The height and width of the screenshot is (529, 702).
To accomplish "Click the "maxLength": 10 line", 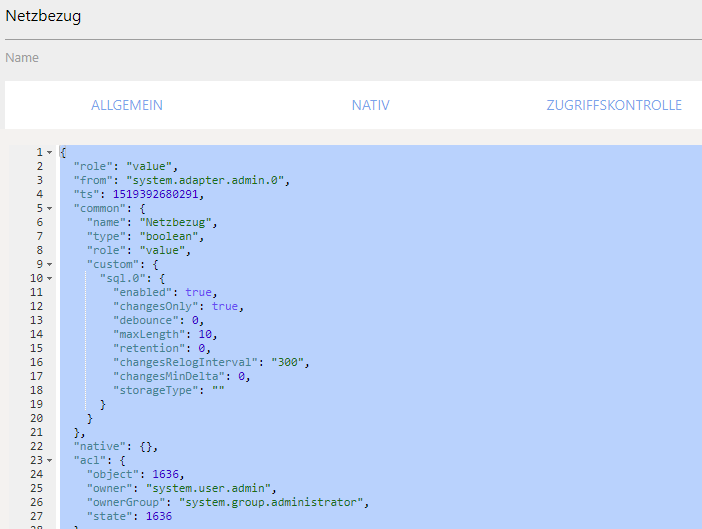I will coord(165,334).
